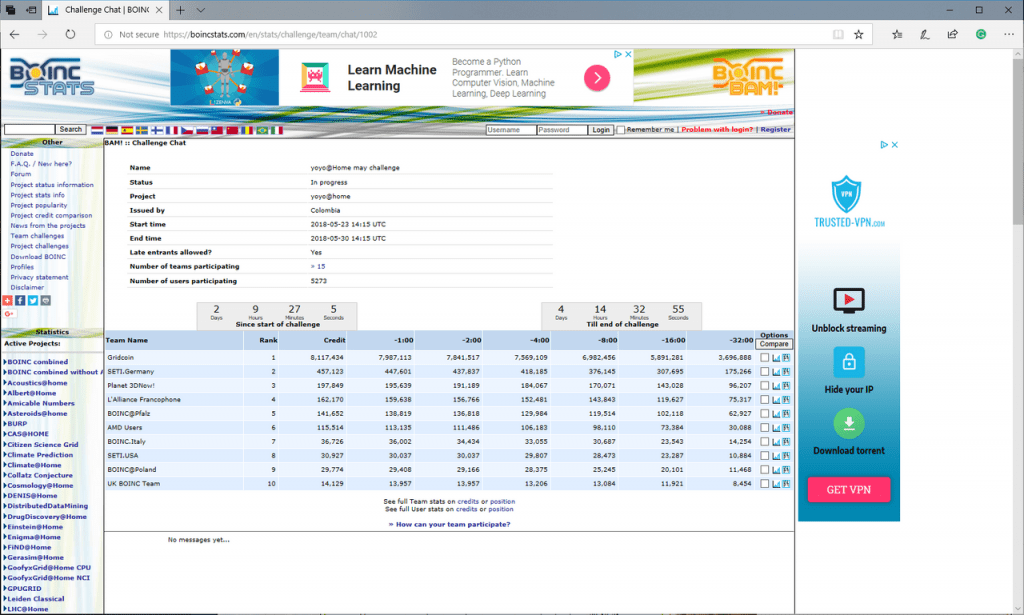The image size is (1024, 615).
Task: Open Team challenges in sidebar menu
Action: 37,236
